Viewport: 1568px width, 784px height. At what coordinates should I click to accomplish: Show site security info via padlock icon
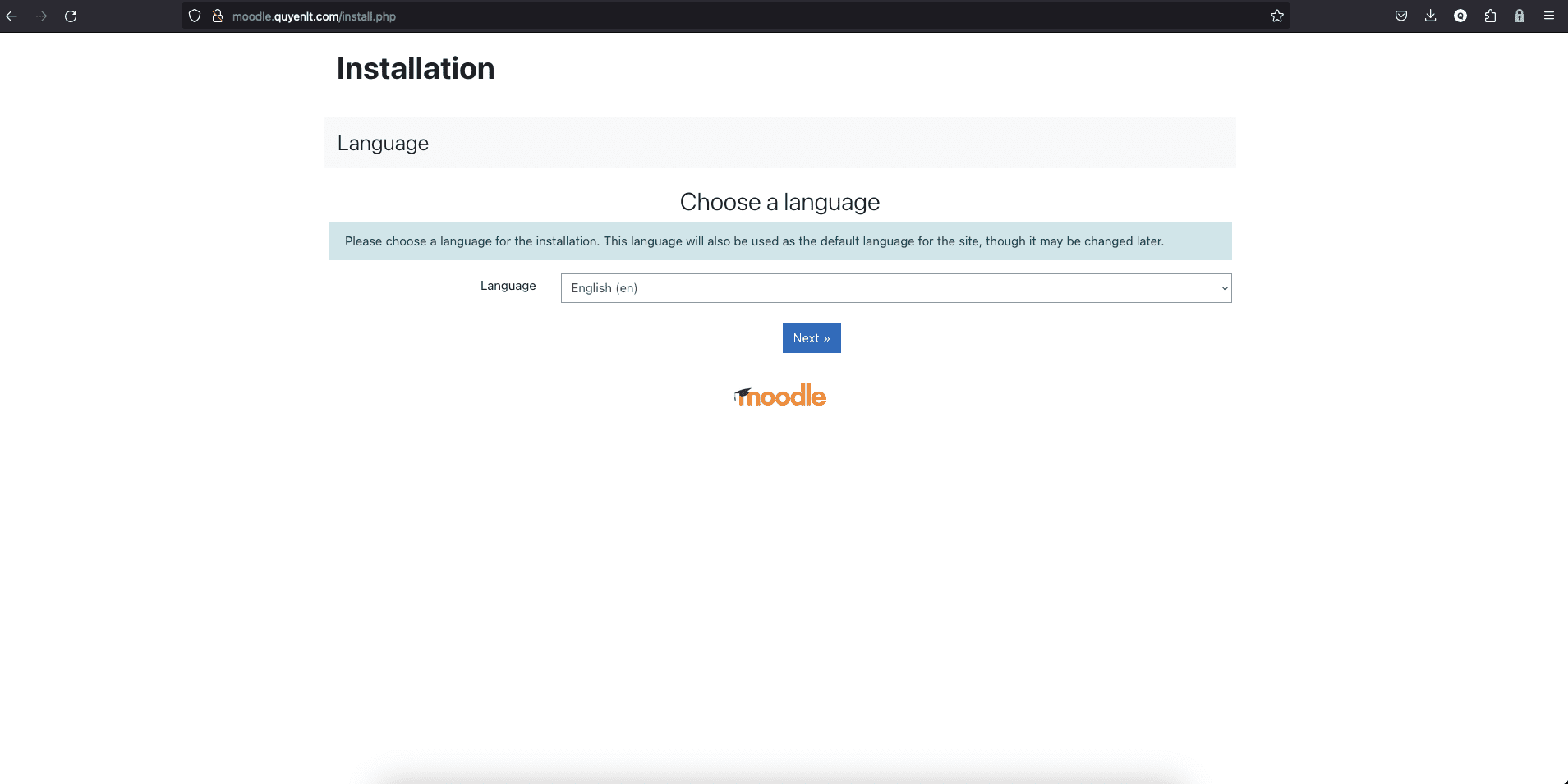coord(218,16)
